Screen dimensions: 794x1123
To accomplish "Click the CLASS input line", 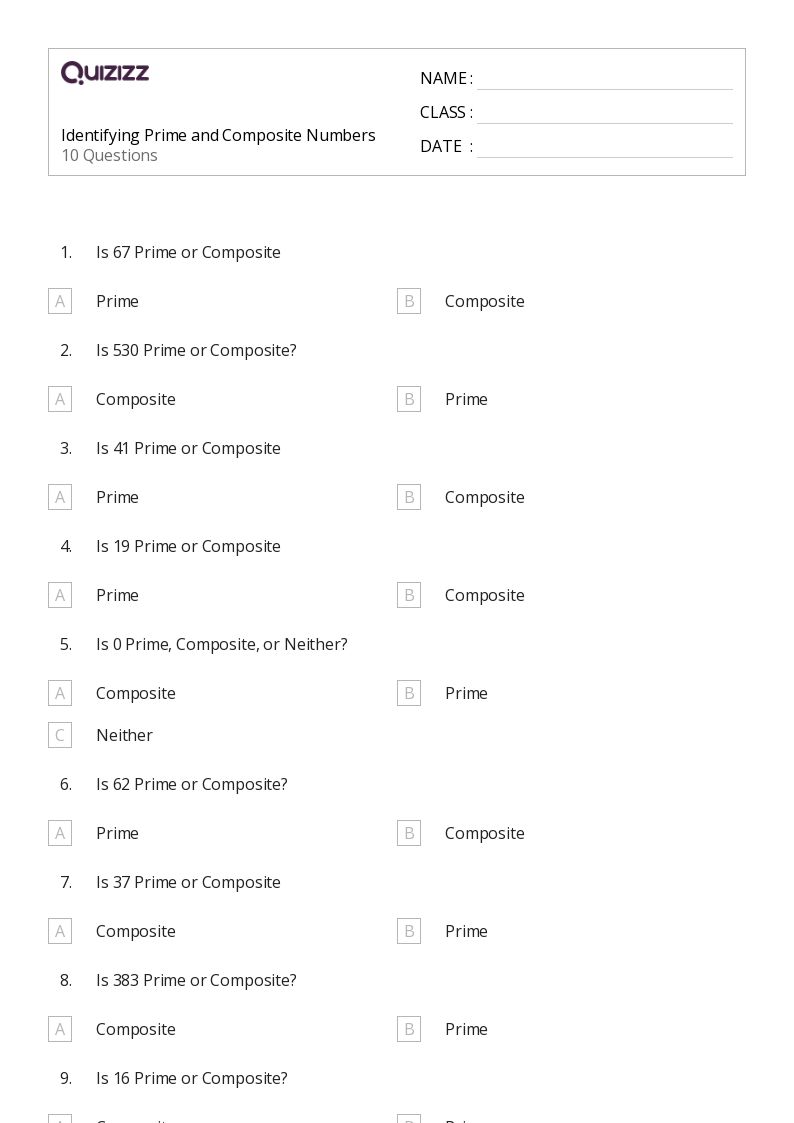I will pyautogui.click(x=604, y=114).
